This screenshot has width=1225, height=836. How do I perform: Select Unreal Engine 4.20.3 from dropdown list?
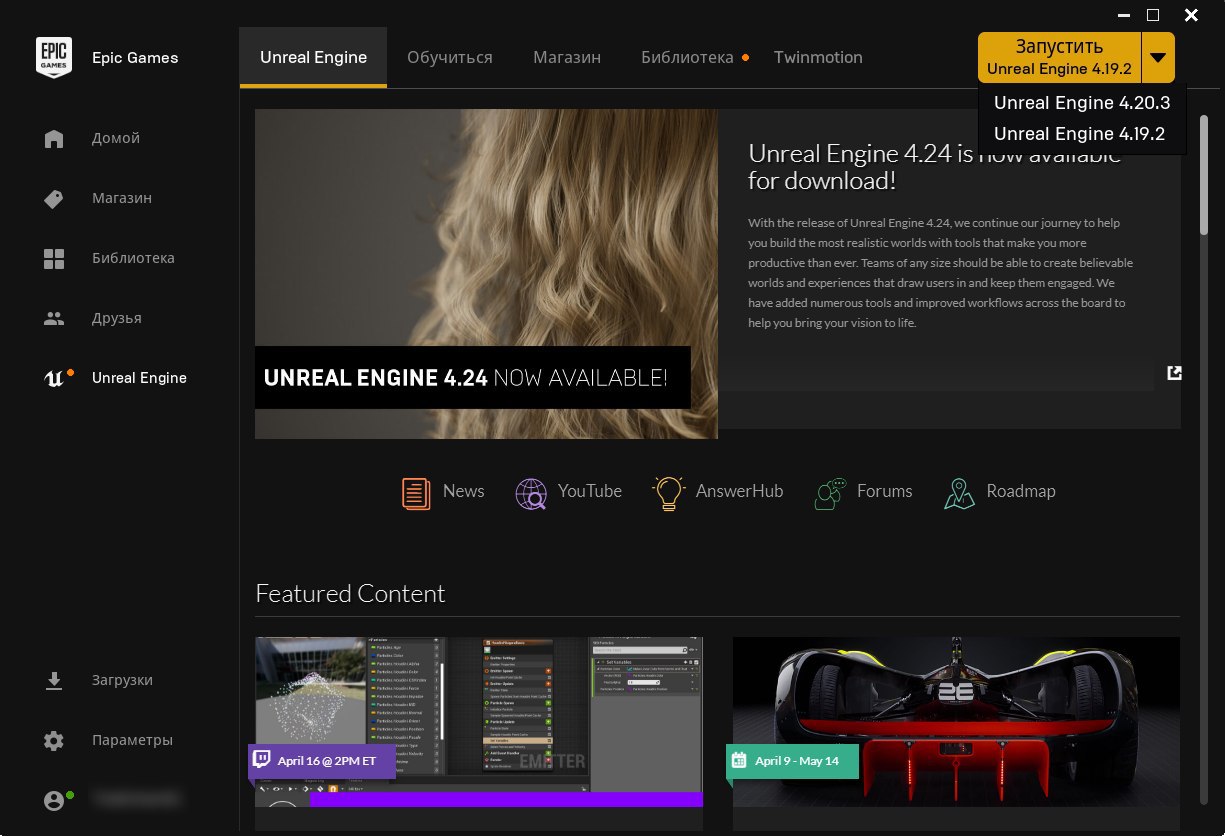tap(1082, 102)
